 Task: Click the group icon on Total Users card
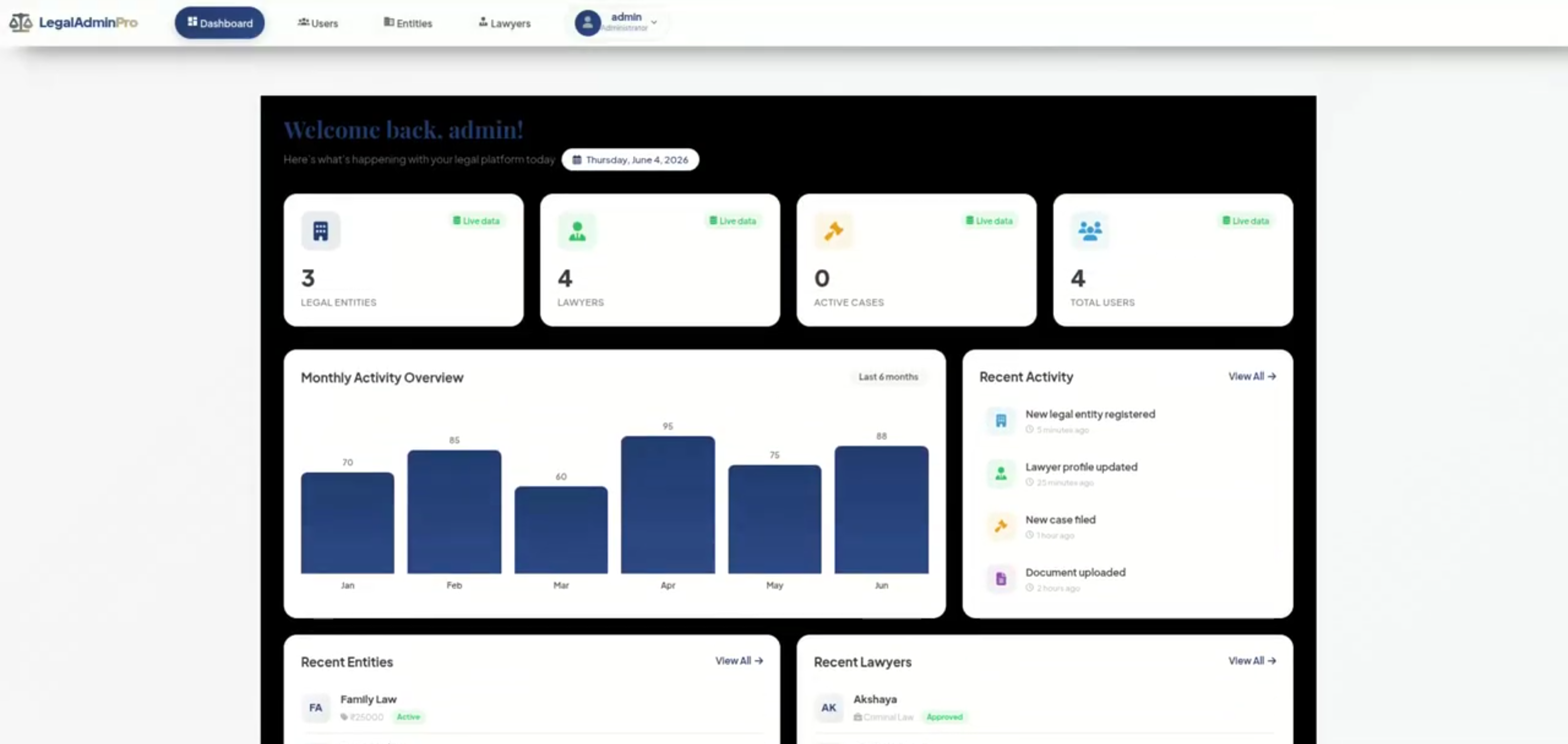tap(1090, 231)
